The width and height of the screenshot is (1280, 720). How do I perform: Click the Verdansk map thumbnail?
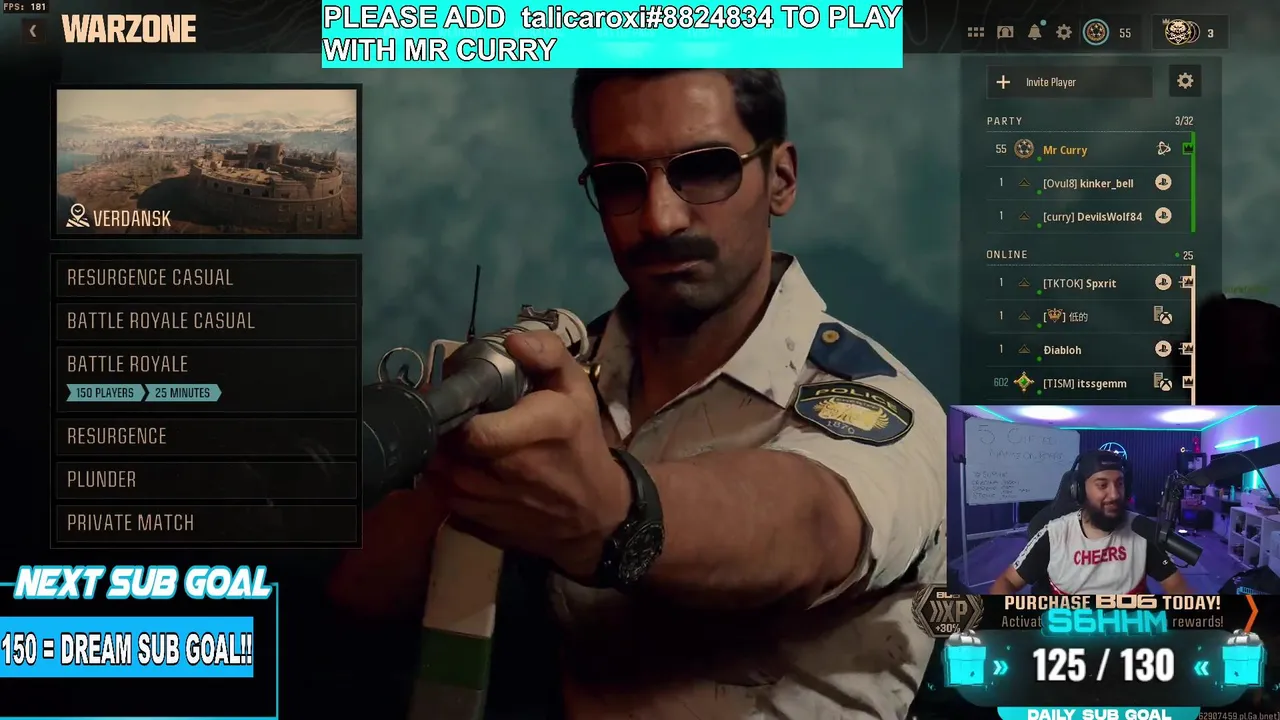click(x=207, y=162)
